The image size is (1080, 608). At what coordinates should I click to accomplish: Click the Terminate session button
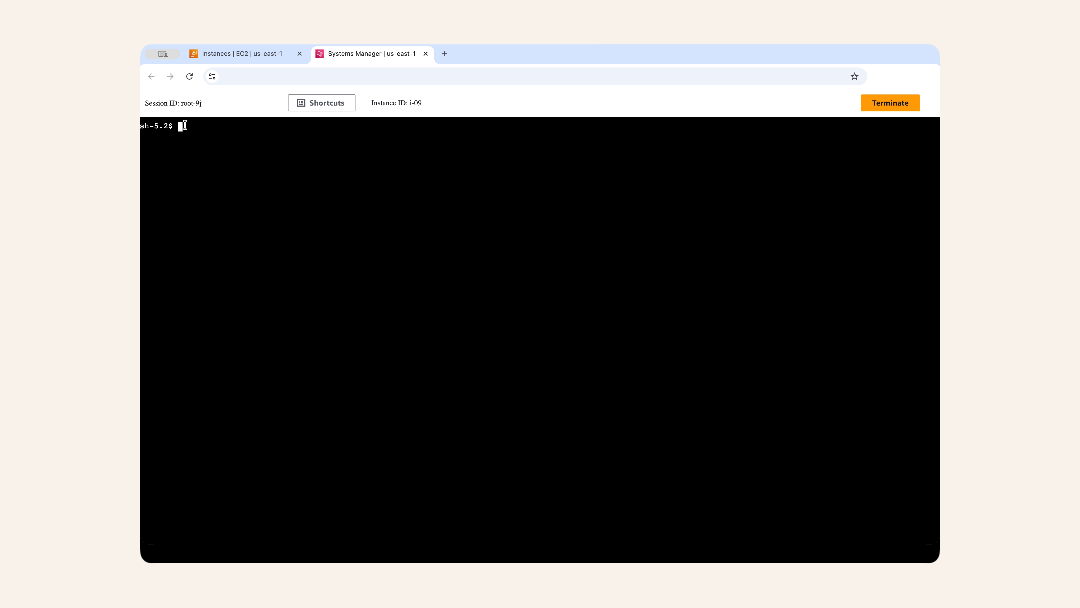click(x=890, y=102)
